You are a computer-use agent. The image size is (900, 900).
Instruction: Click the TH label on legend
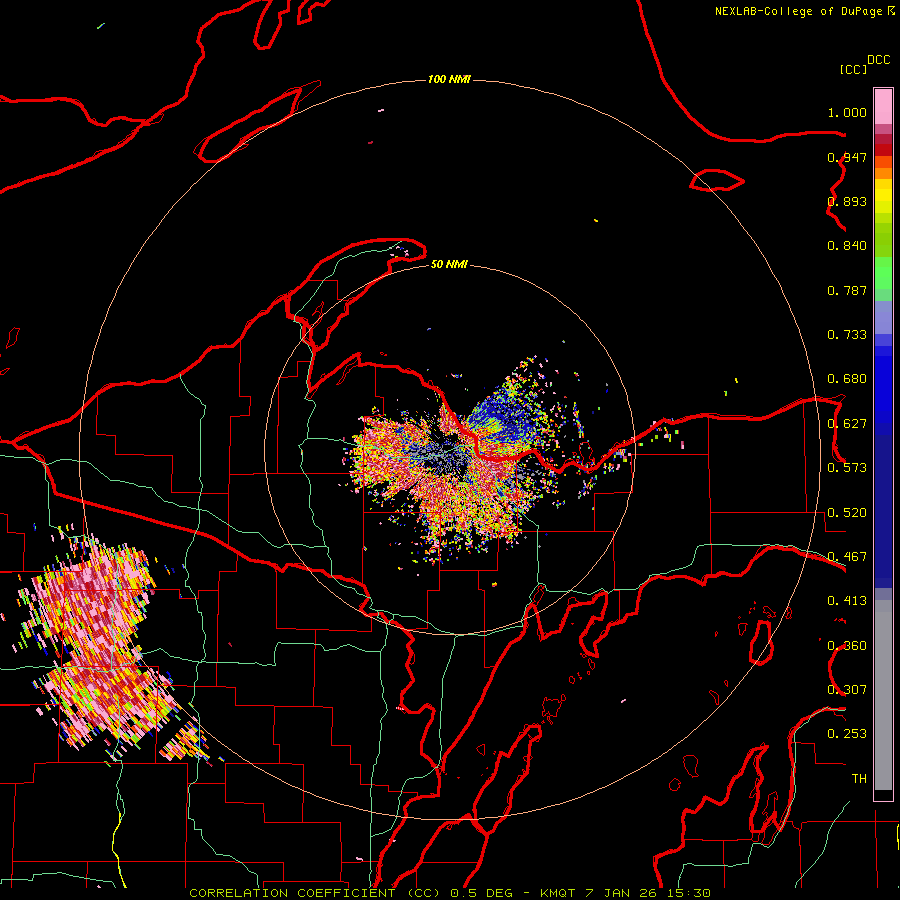[859, 779]
